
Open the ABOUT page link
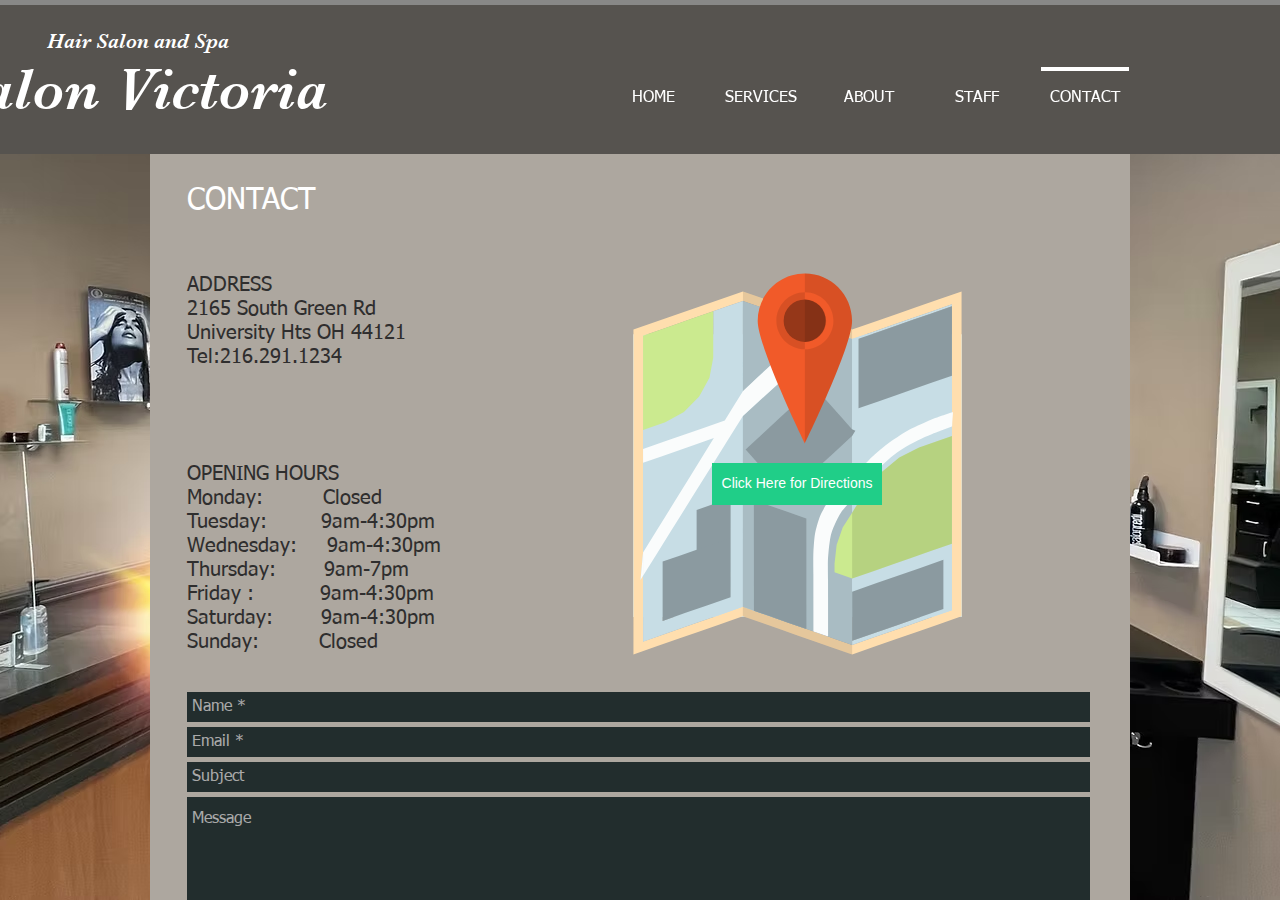pos(869,97)
